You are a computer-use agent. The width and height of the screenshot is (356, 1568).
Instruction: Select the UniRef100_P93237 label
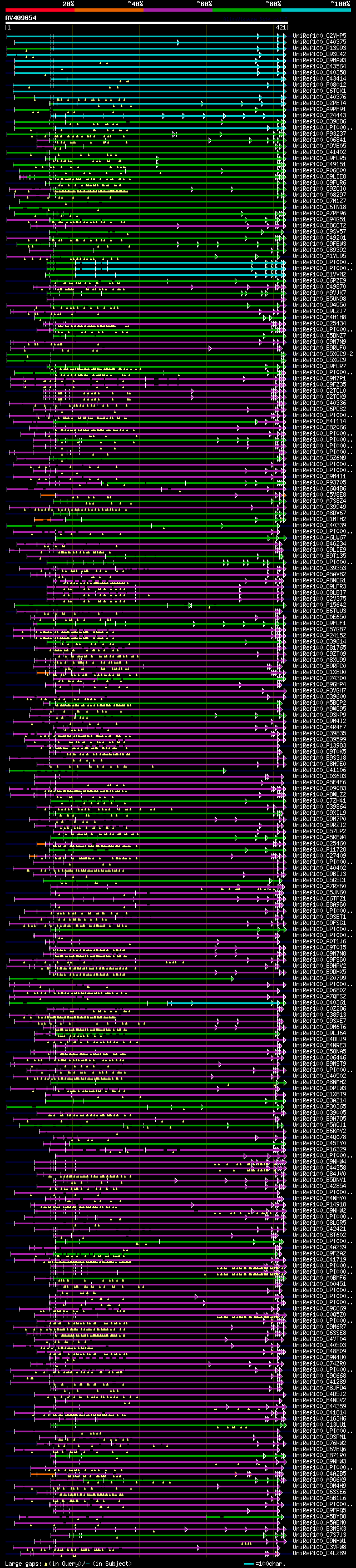tap(319, 133)
